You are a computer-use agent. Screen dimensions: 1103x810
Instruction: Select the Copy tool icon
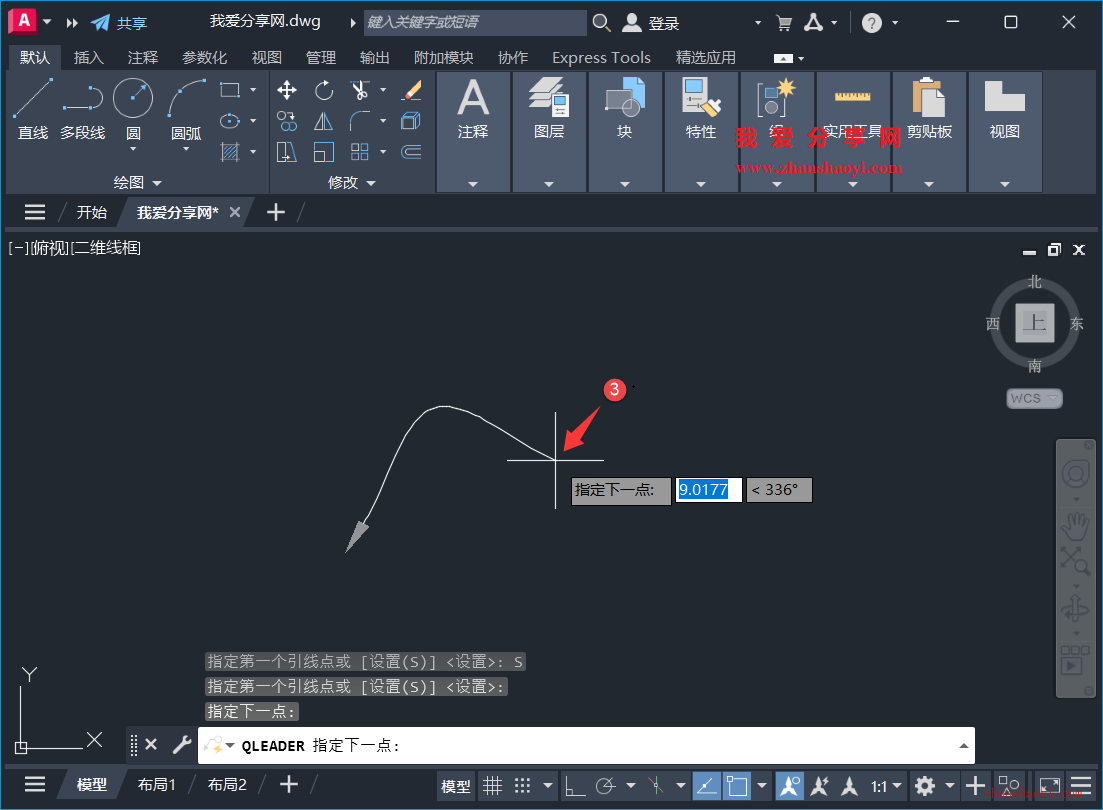[287, 121]
